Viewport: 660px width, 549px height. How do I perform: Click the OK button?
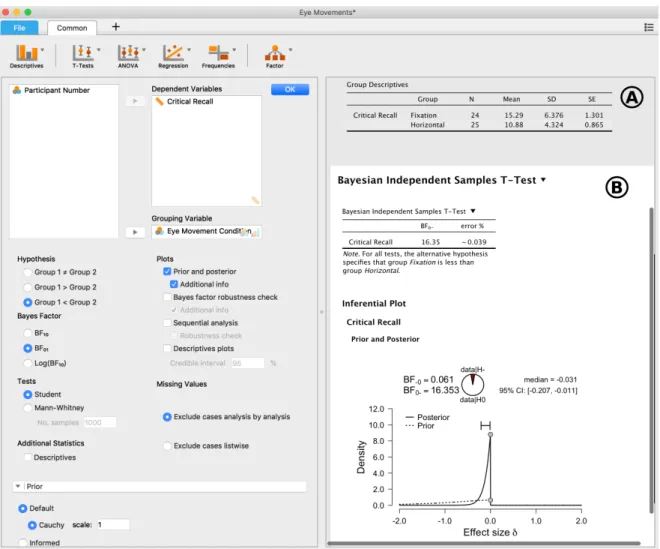coord(290,89)
